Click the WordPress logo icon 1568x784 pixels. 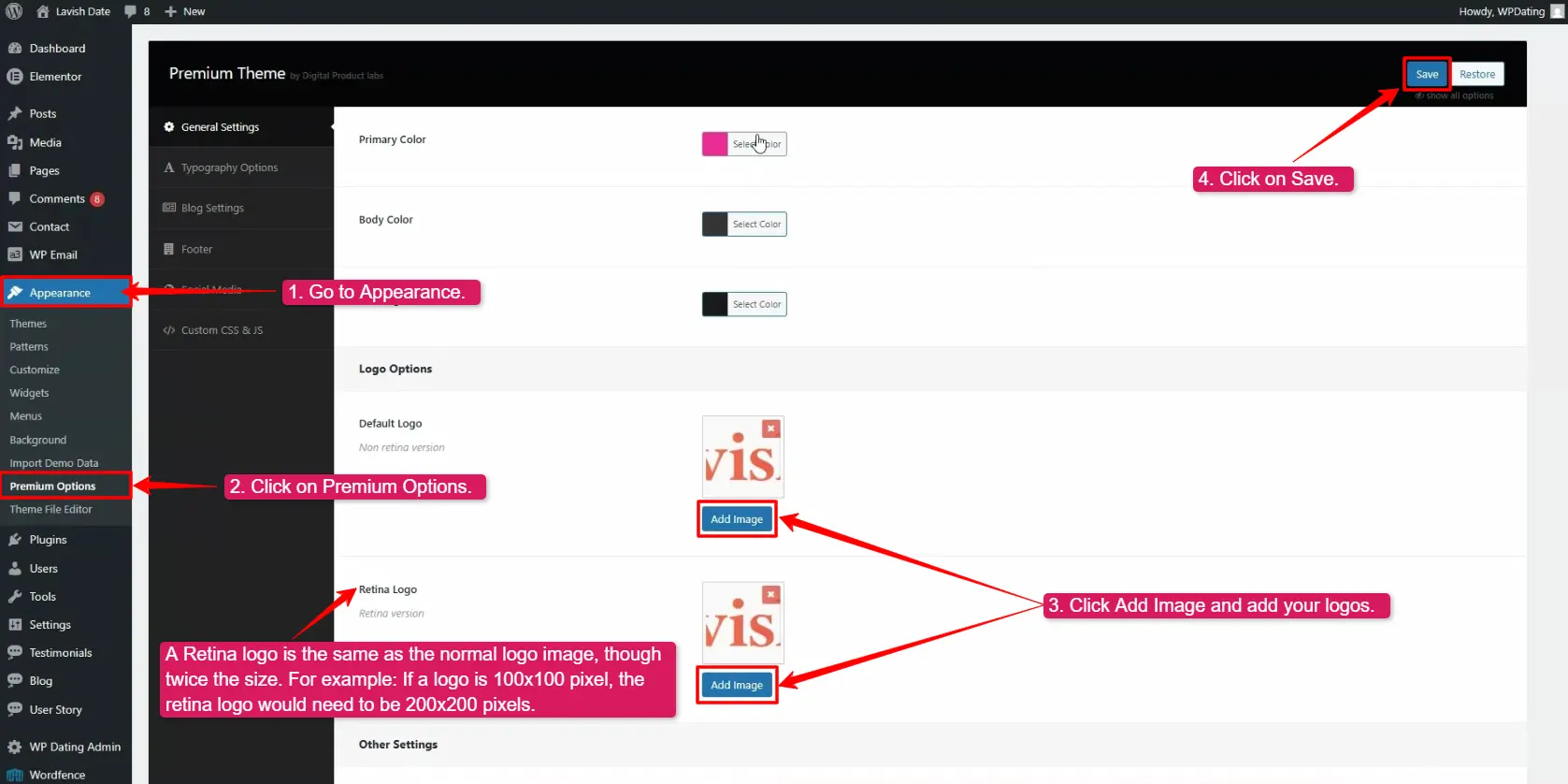14,11
